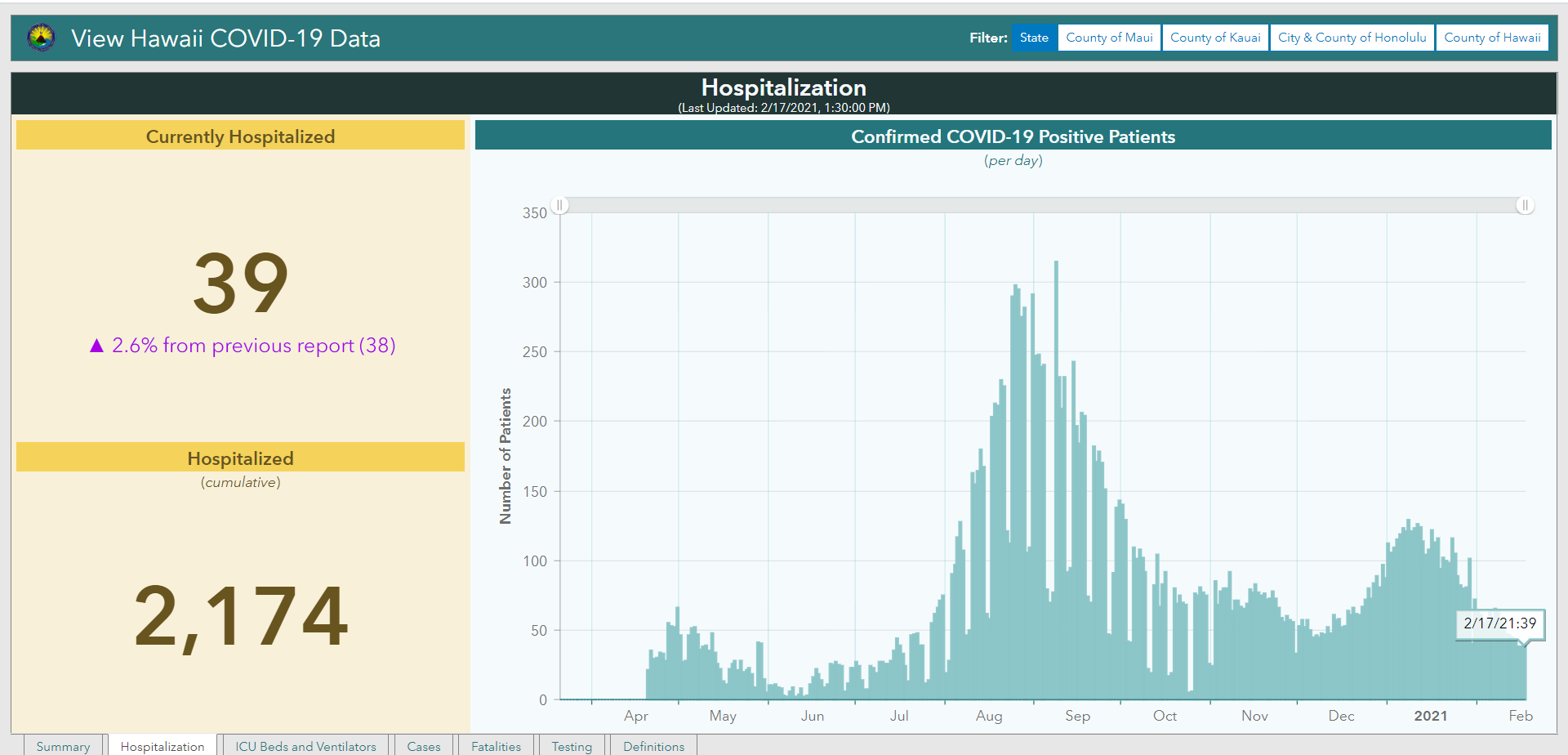Click the right chart range slider handle

(x=1525, y=205)
